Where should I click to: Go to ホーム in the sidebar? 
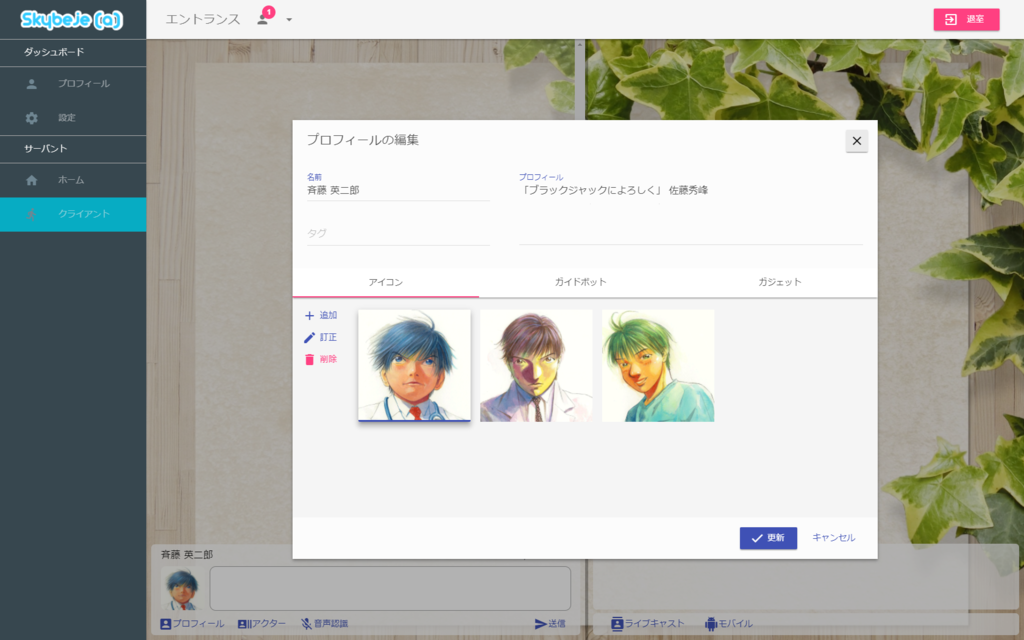(x=73, y=180)
